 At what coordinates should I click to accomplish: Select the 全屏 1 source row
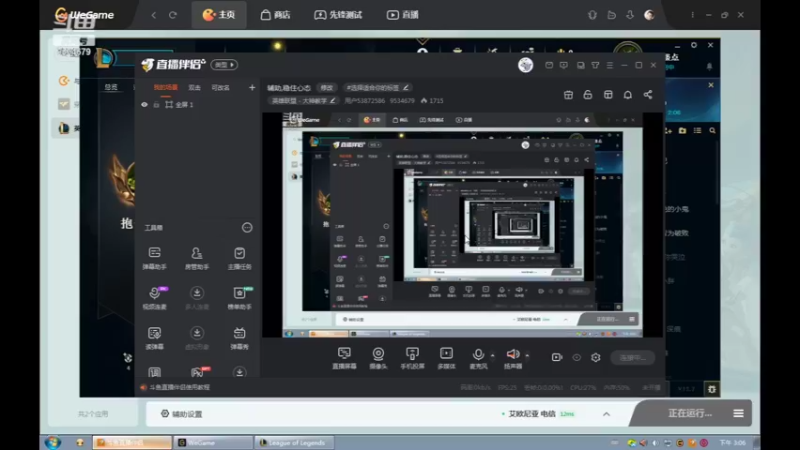tap(197, 105)
